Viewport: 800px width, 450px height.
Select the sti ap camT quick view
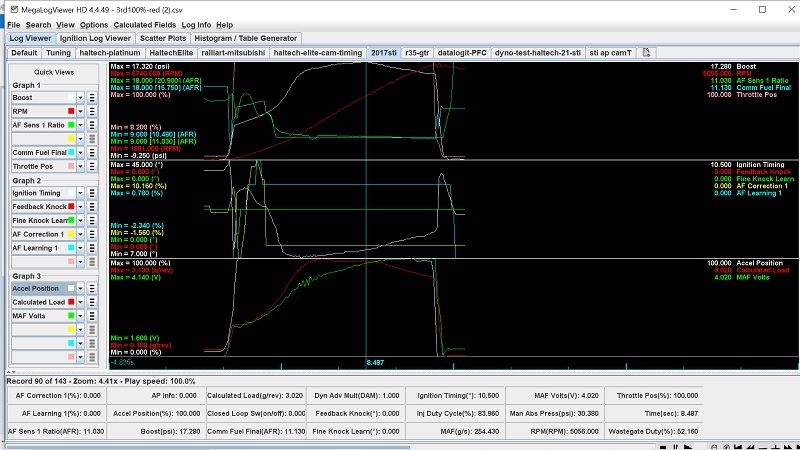(610, 53)
